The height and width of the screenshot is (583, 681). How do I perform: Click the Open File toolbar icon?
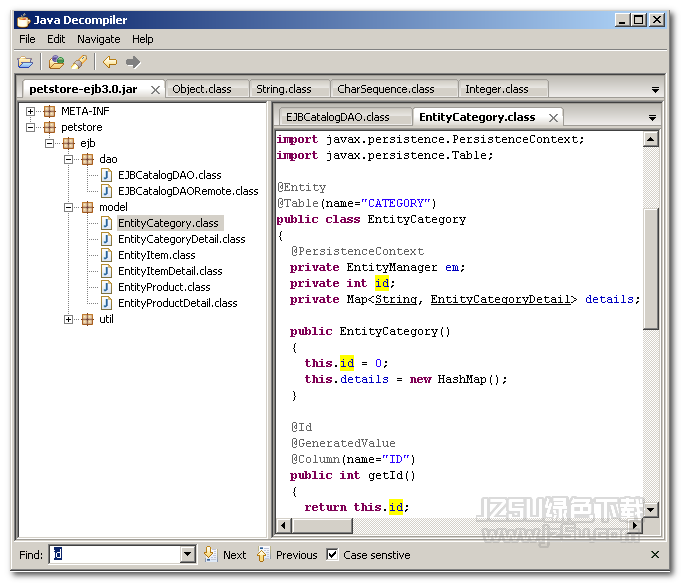point(25,62)
